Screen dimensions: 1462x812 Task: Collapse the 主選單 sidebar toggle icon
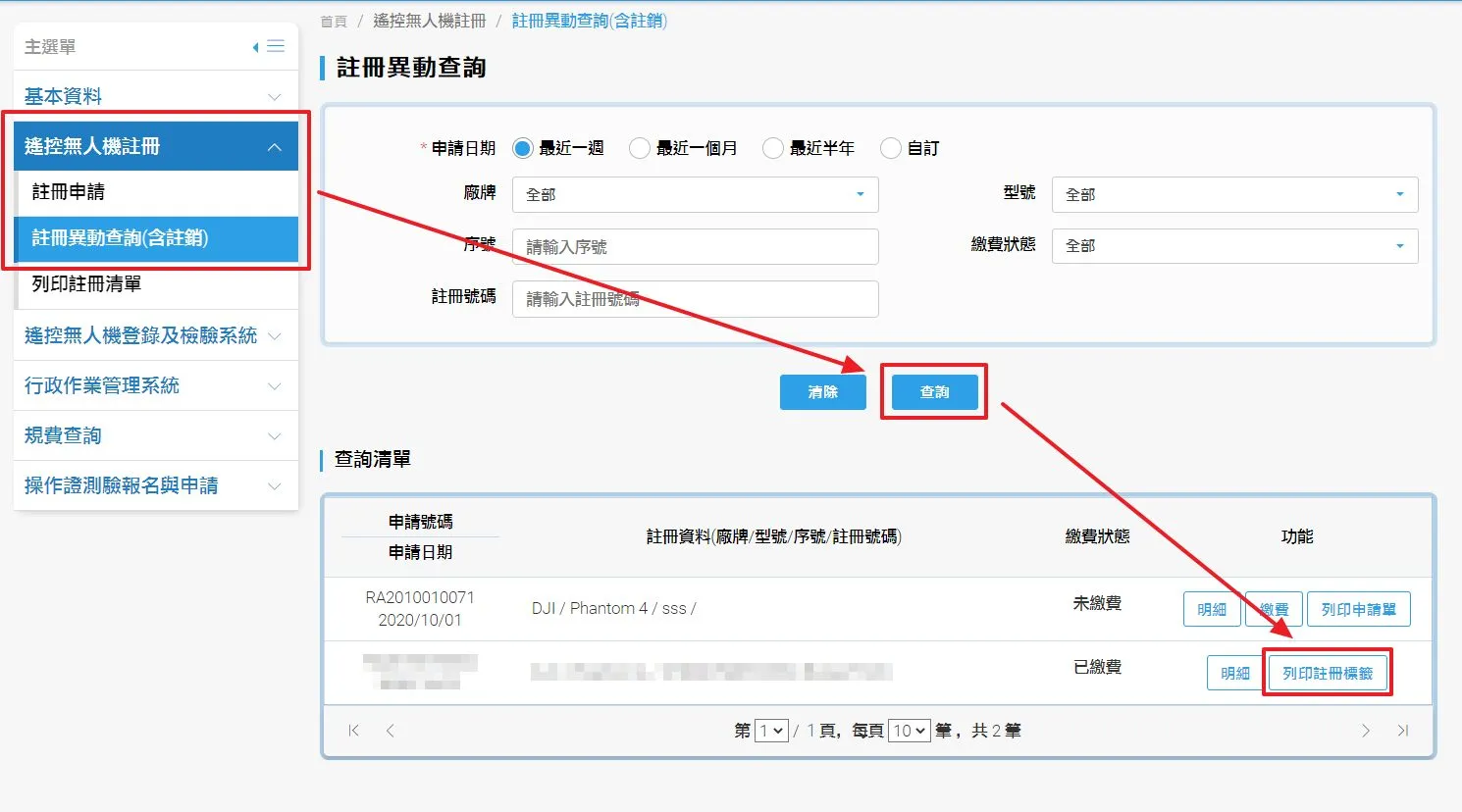pyautogui.click(x=268, y=46)
